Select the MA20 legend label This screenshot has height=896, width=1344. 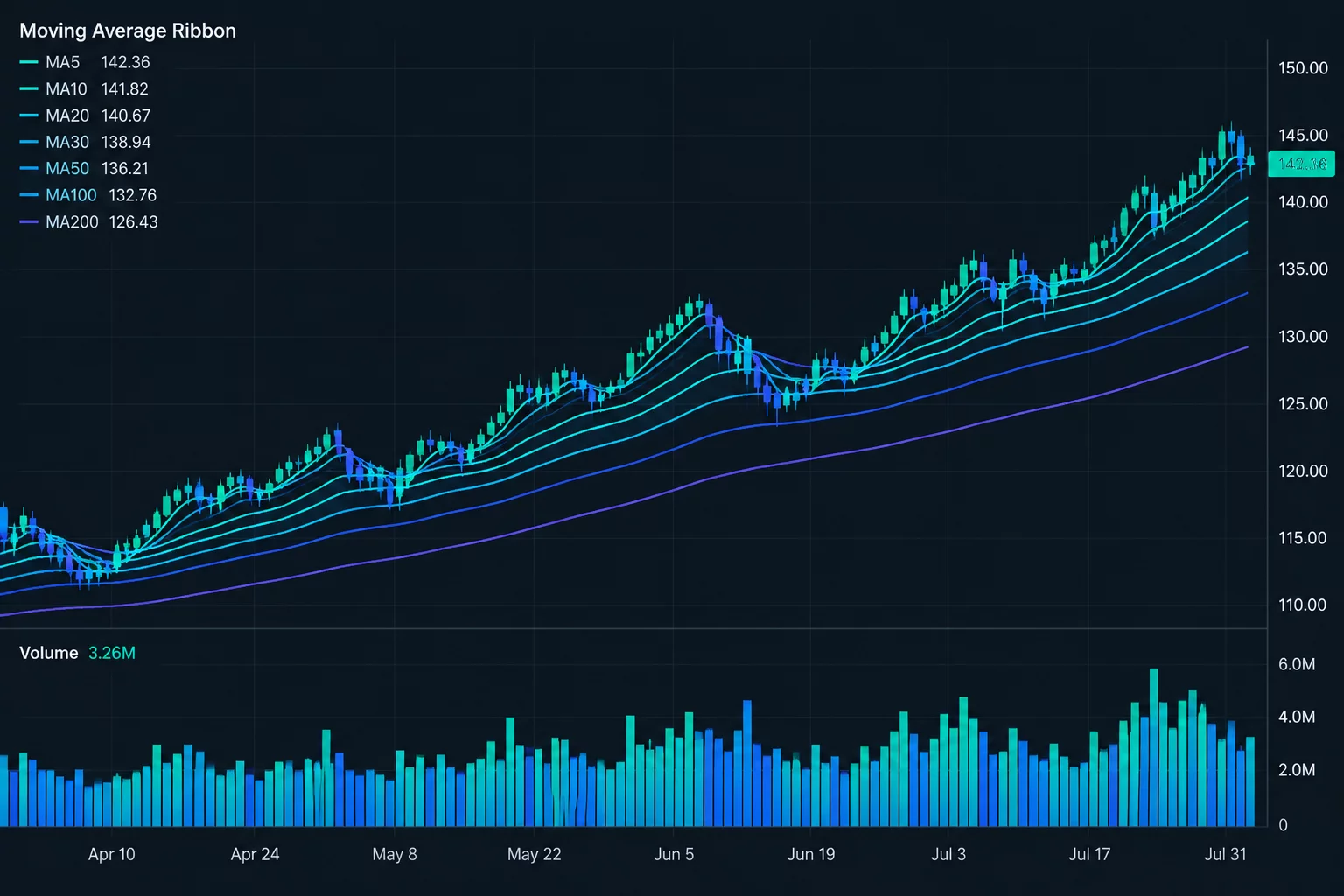(67, 115)
